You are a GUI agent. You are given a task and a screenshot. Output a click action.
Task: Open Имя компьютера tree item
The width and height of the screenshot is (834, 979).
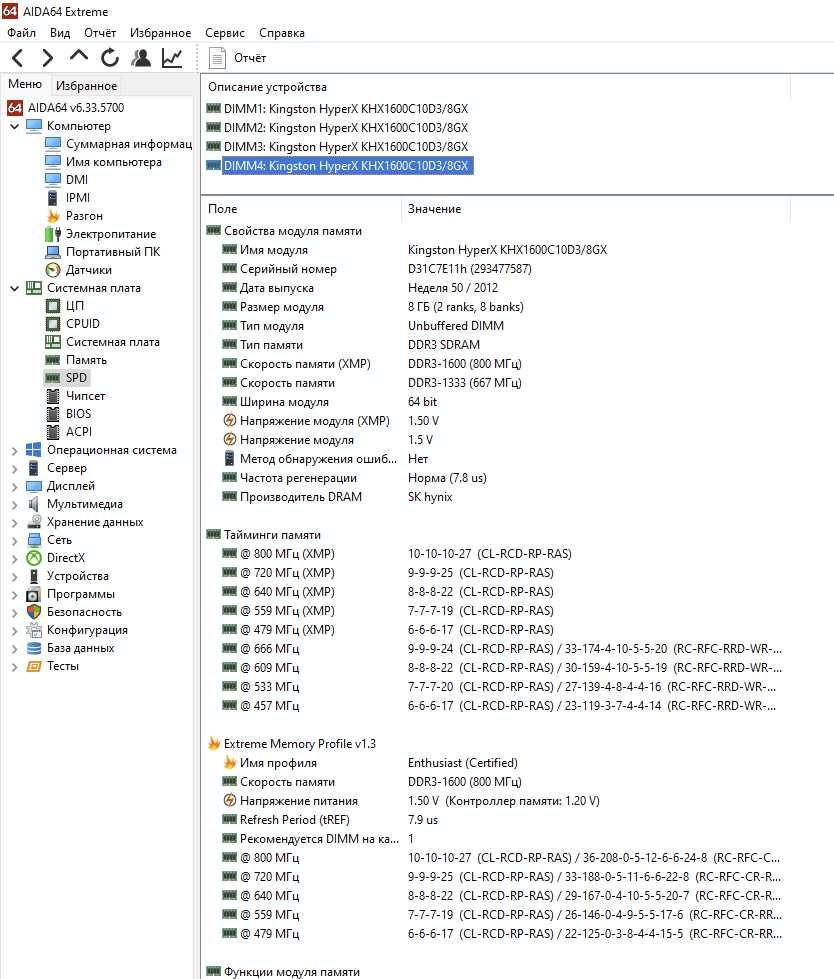tap(104, 162)
